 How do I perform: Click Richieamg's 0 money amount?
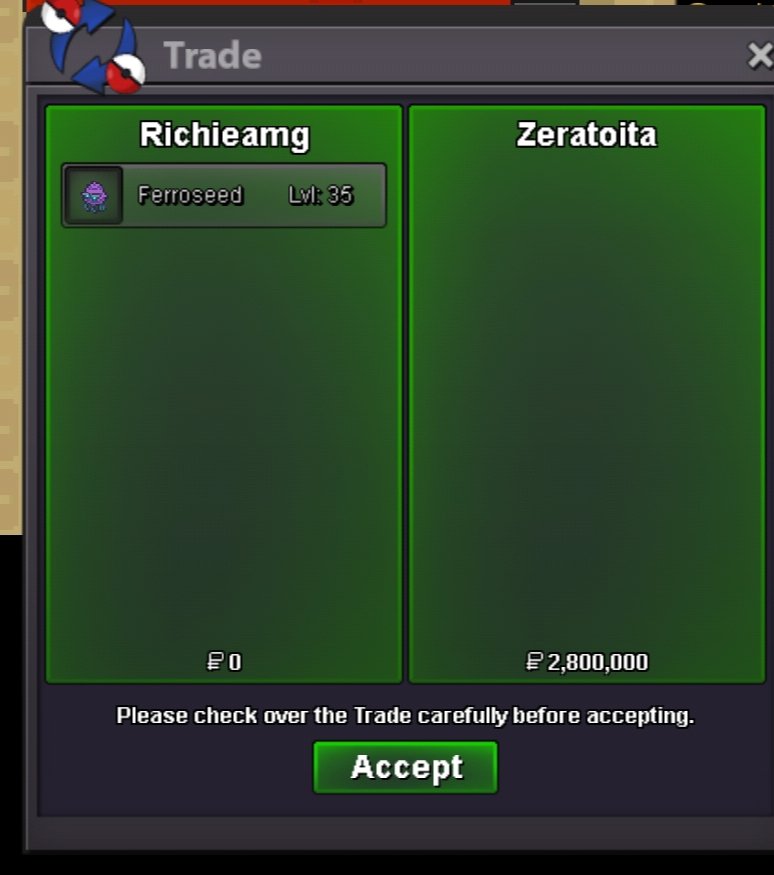click(x=235, y=662)
